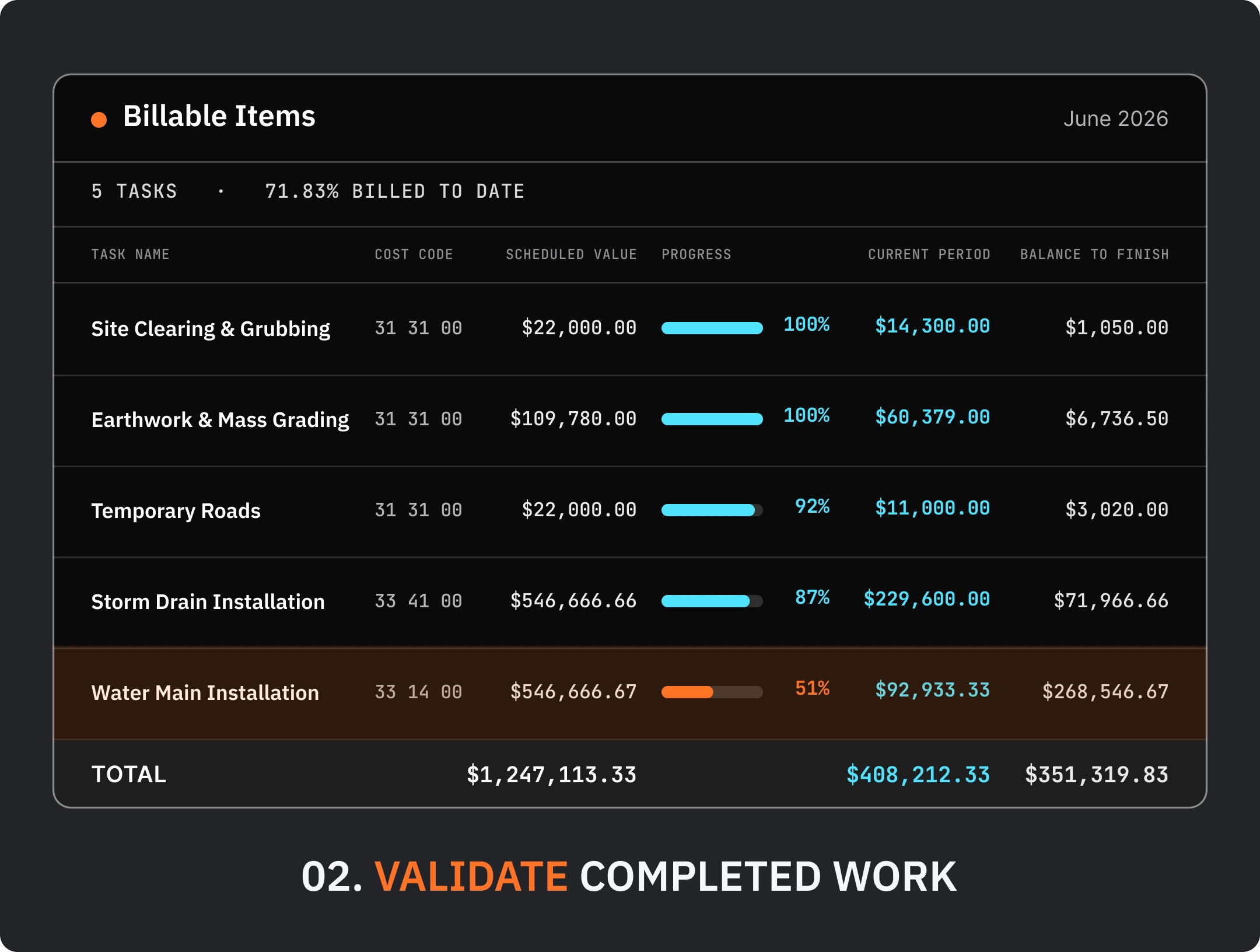Screen dimensions: 1260x952
Task: Click the TOTAL row label
Action: pos(129,775)
